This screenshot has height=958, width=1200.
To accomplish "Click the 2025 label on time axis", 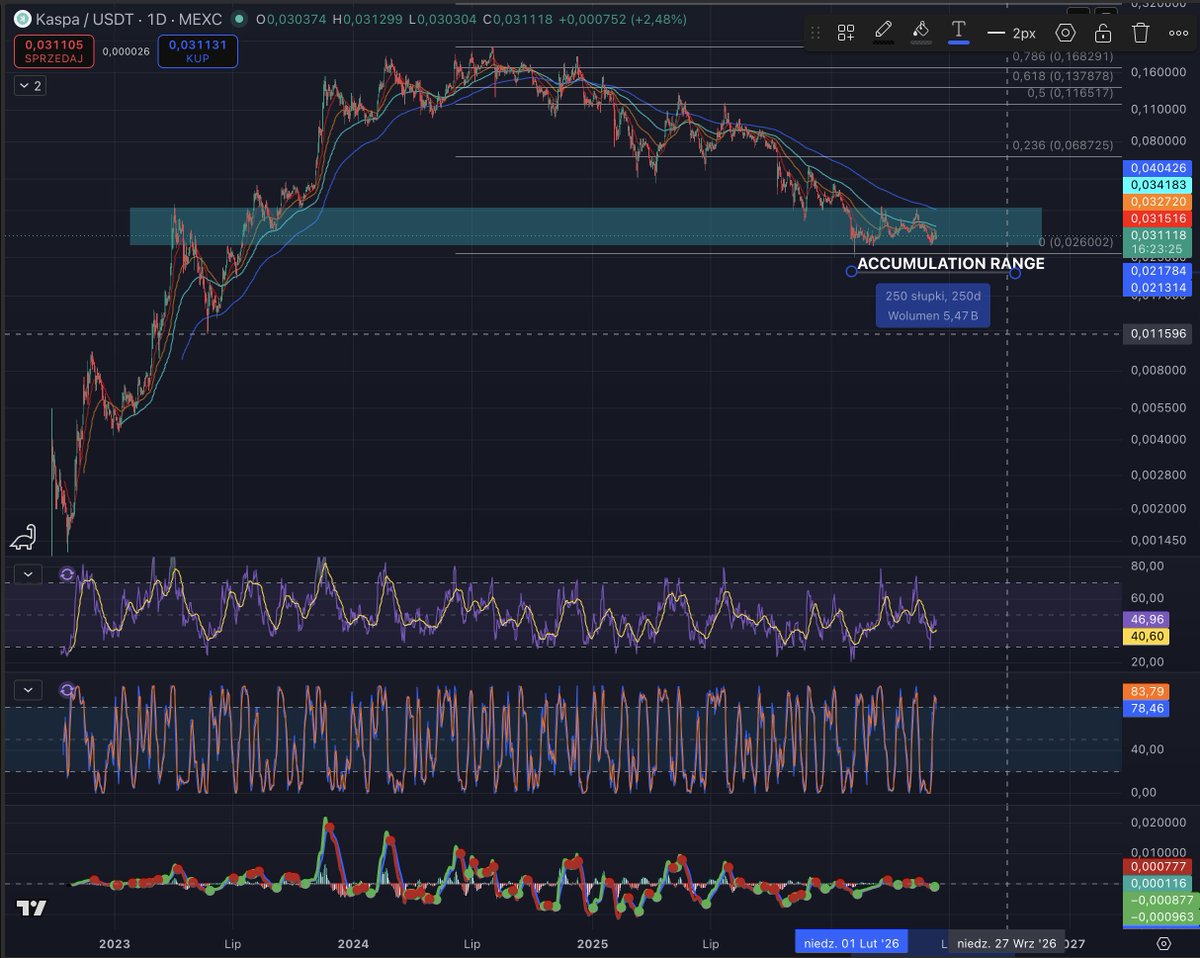I will pyautogui.click(x=592, y=942).
